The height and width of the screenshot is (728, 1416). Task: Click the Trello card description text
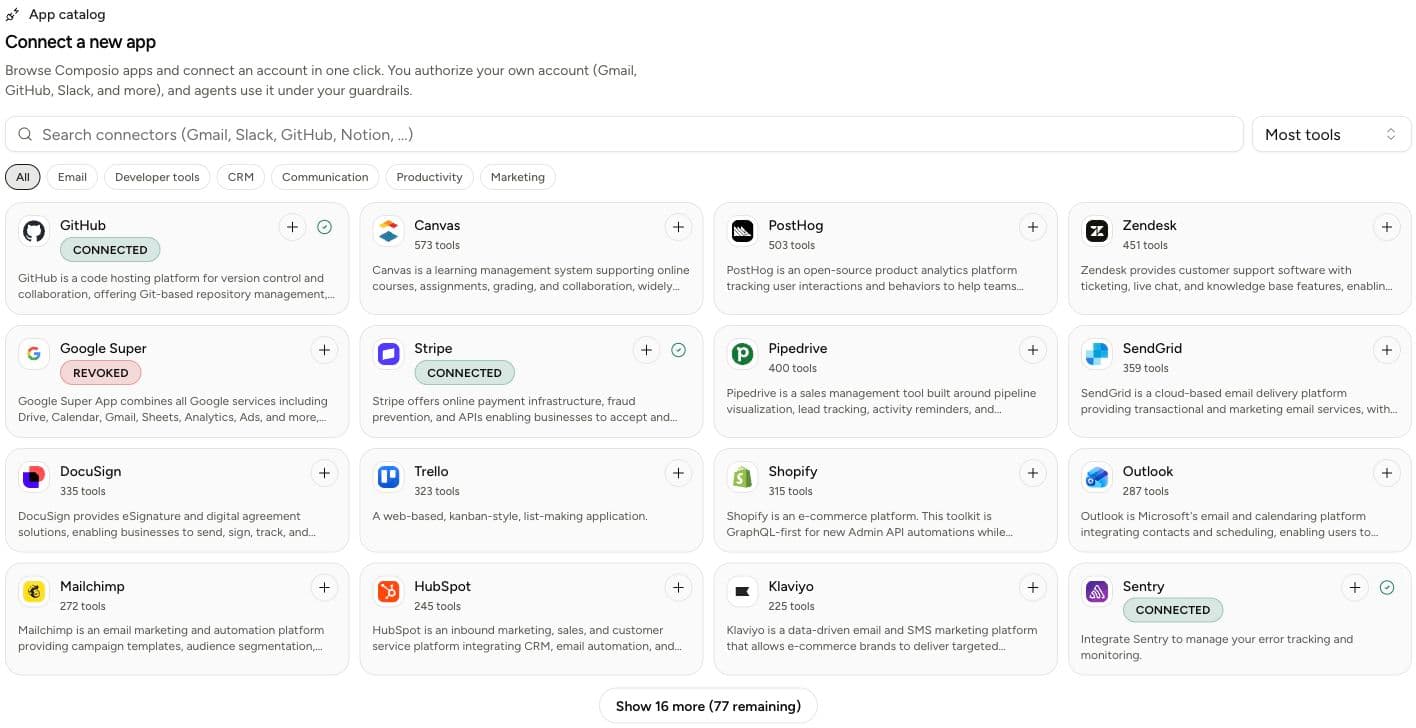pyautogui.click(x=510, y=516)
